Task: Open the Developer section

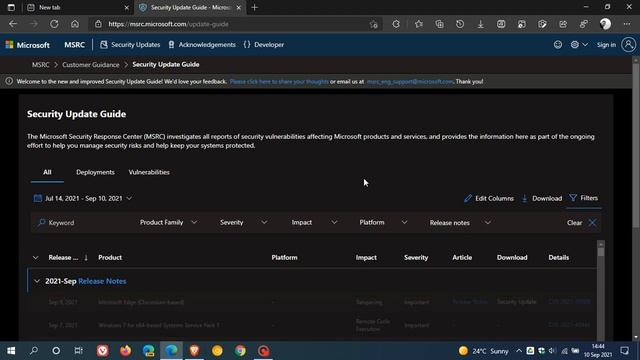Action: (264, 44)
